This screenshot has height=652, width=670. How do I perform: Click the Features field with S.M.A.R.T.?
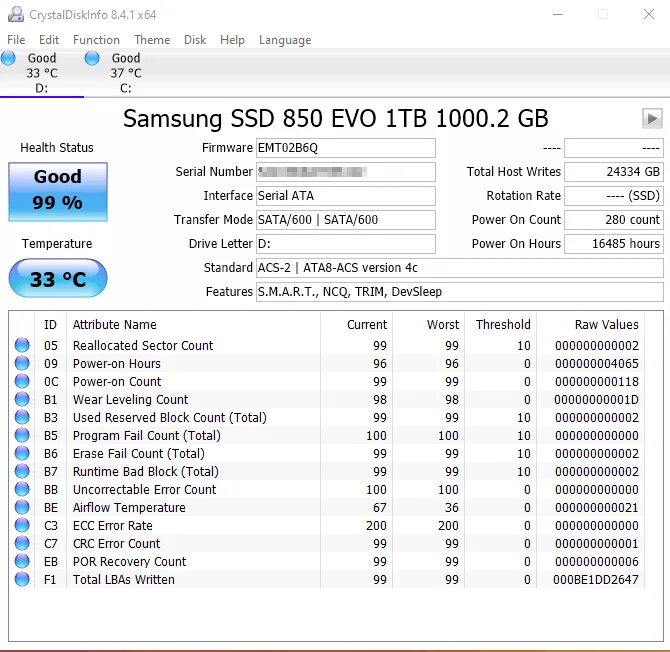pyautogui.click(x=460, y=292)
